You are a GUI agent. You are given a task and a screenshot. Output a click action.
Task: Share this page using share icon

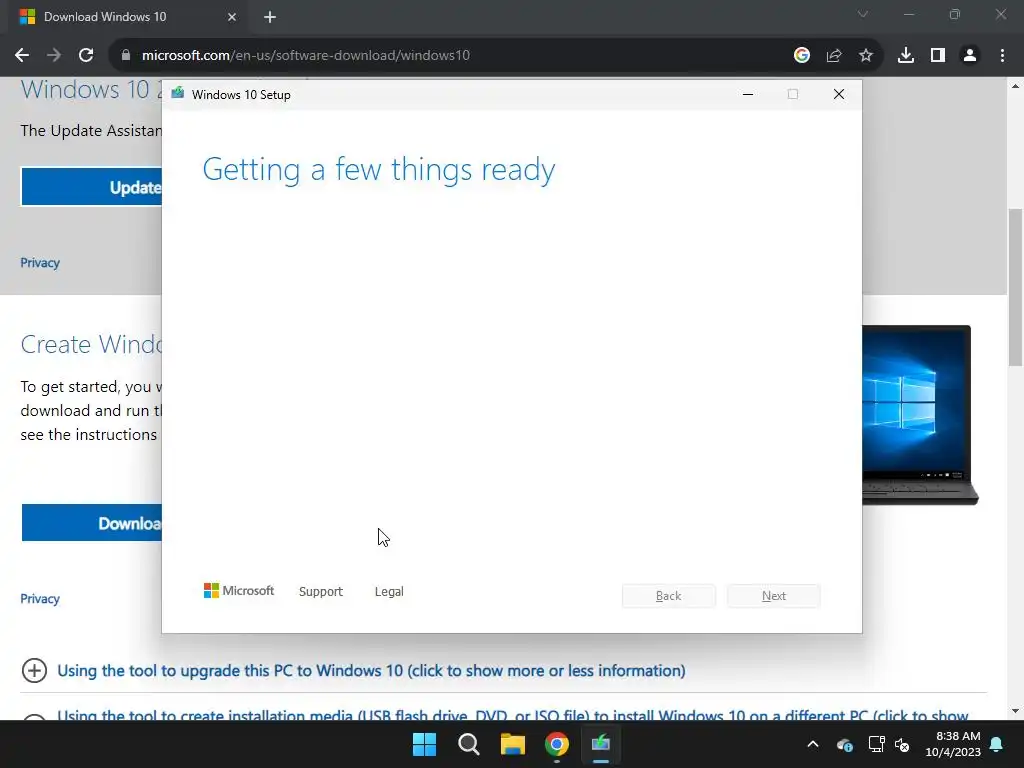click(x=834, y=56)
